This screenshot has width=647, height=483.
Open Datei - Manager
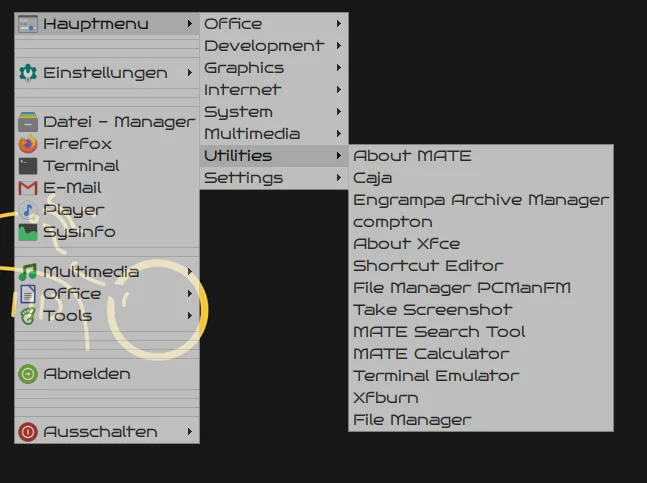point(107,122)
